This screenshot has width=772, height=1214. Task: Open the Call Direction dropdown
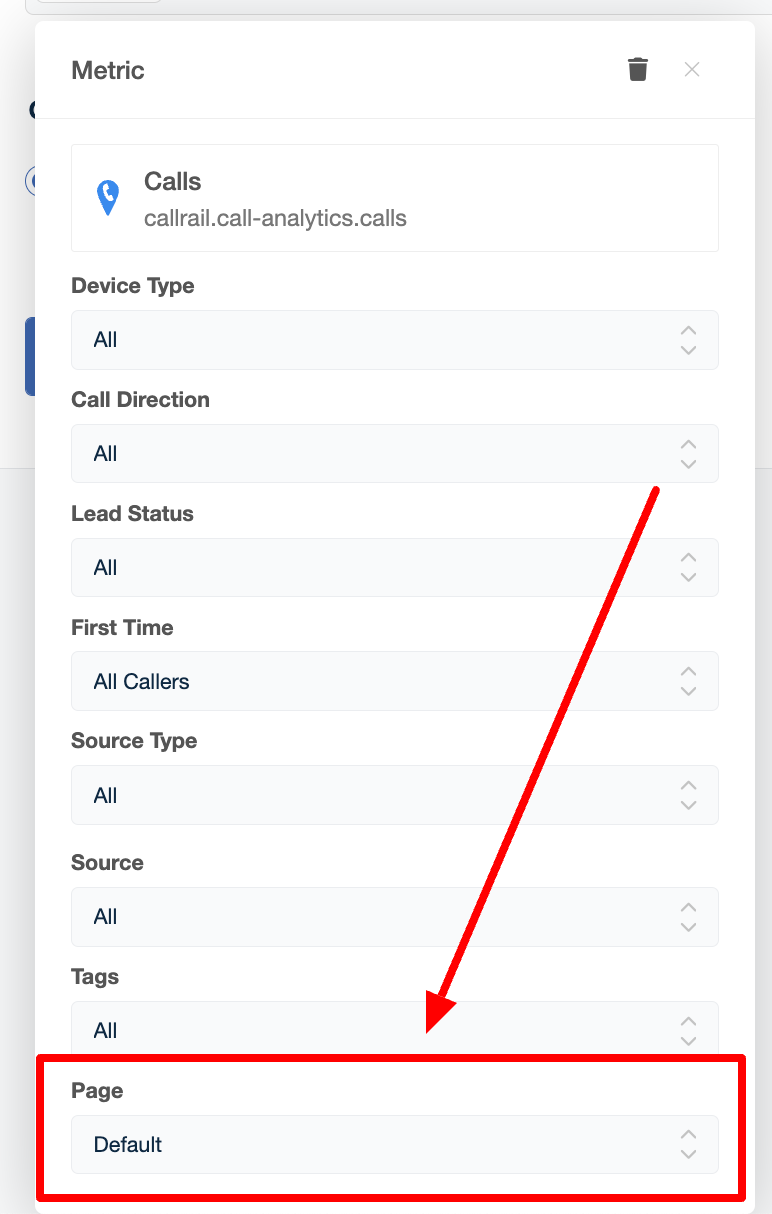pyautogui.click(x=395, y=454)
